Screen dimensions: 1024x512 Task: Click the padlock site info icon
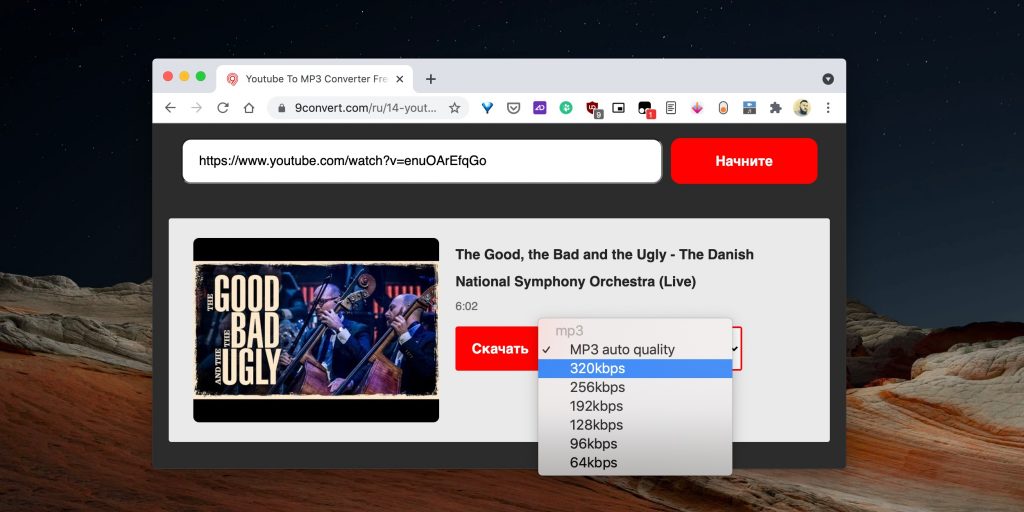tap(282, 108)
